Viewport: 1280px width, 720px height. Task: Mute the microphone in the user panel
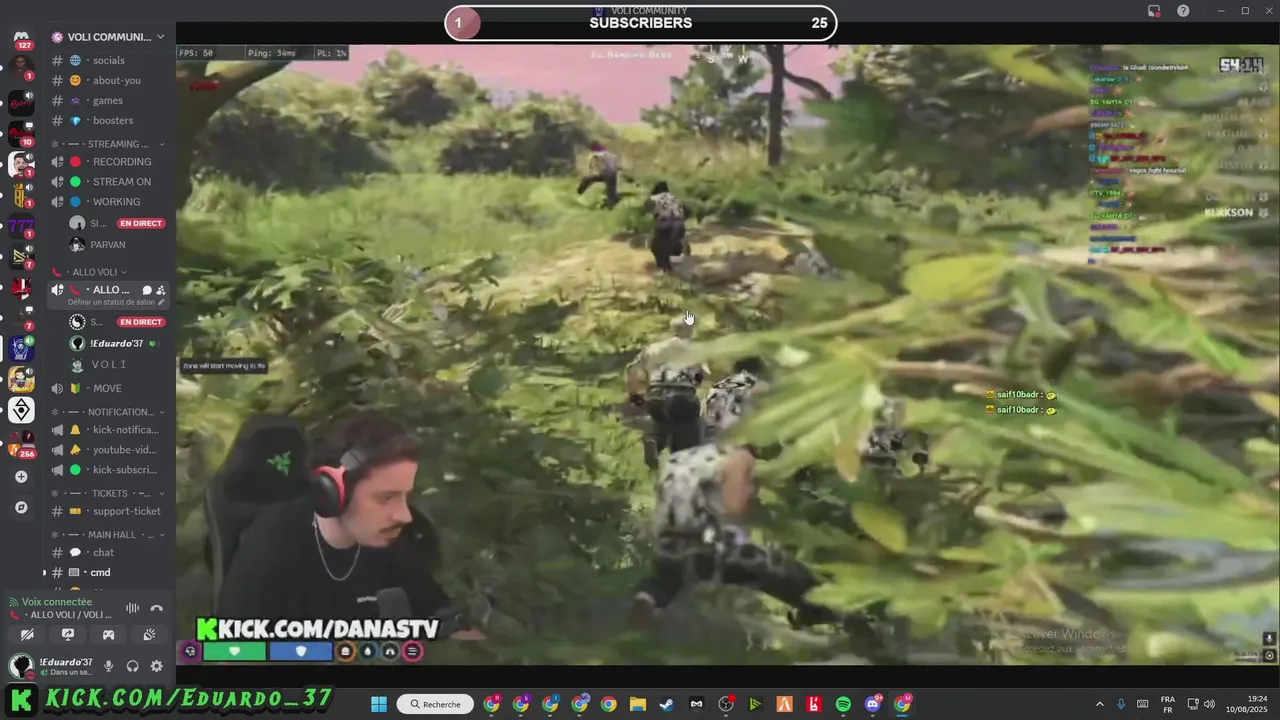109,666
